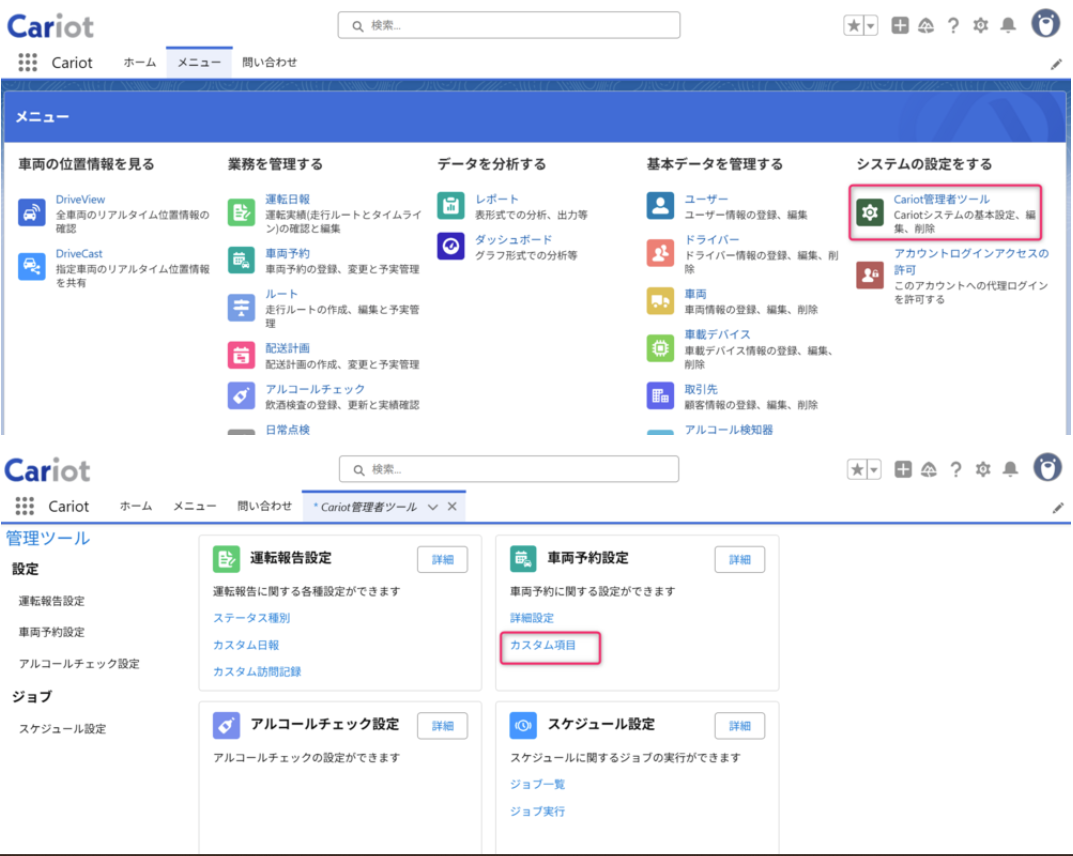Click Cariot logo in top window

(50, 26)
